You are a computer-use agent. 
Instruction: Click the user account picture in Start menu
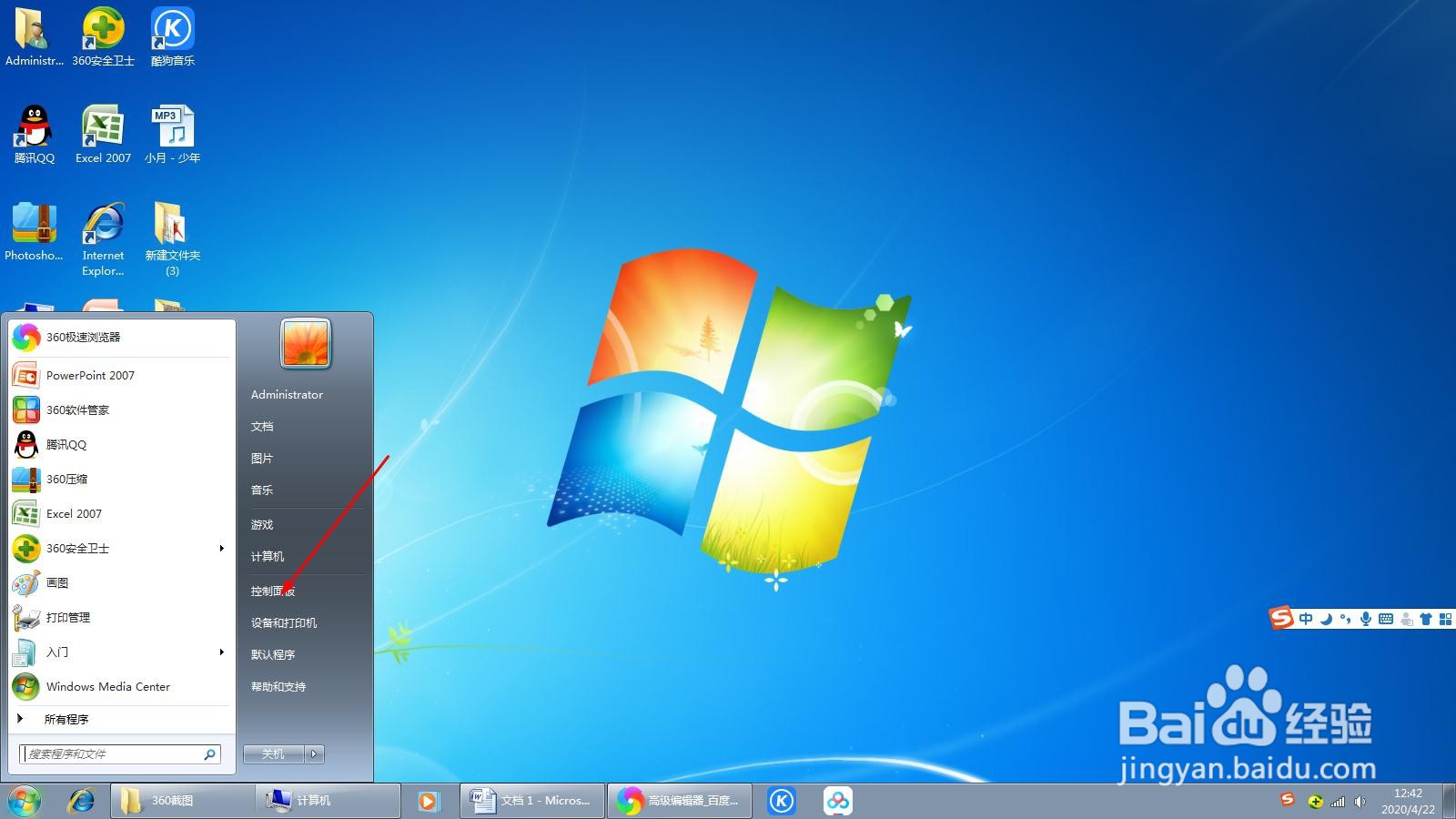click(306, 344)
